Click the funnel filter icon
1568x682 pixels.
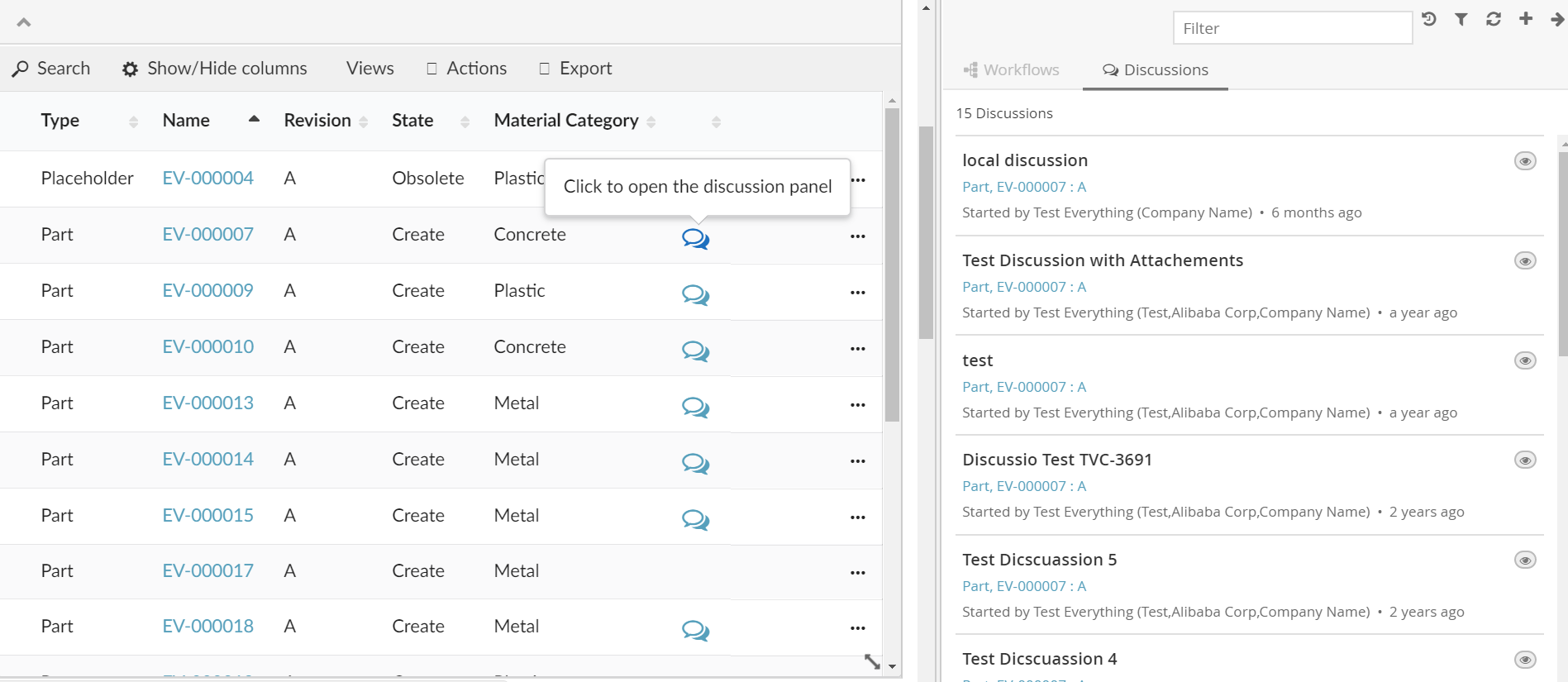click(x=1461, y=19)
